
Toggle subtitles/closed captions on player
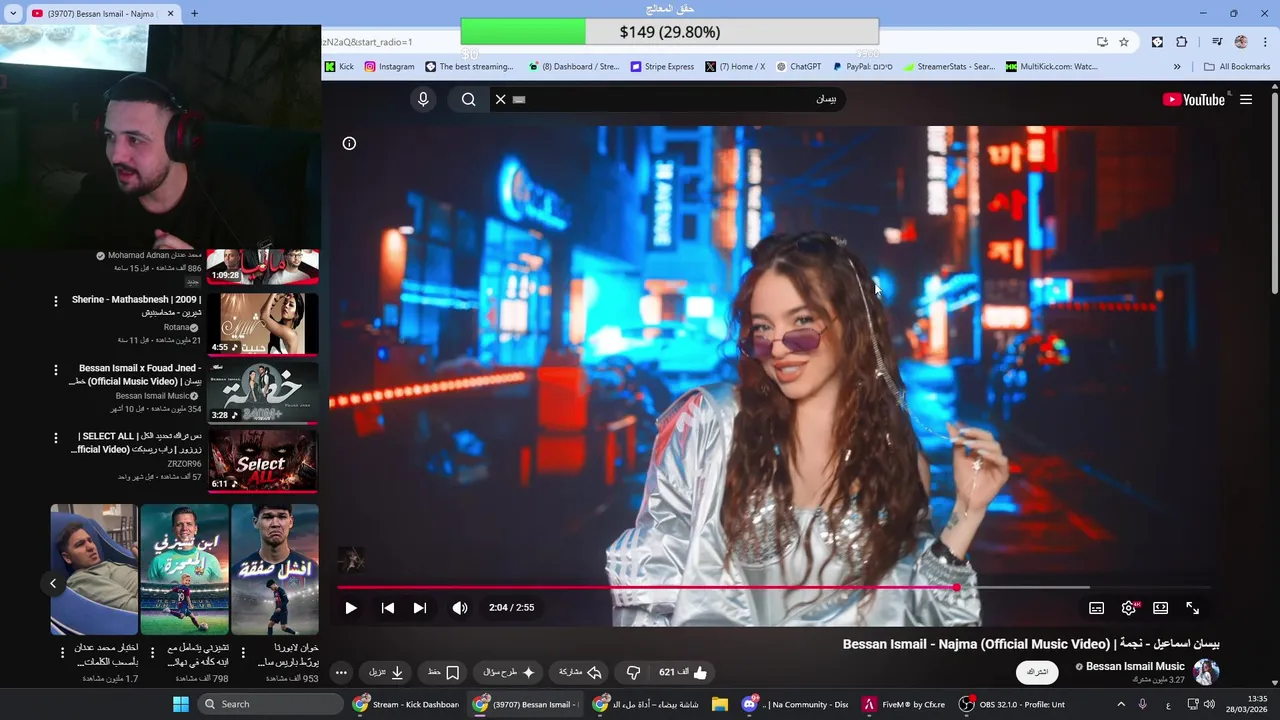pyautogui.click(x=1097, y=608)
